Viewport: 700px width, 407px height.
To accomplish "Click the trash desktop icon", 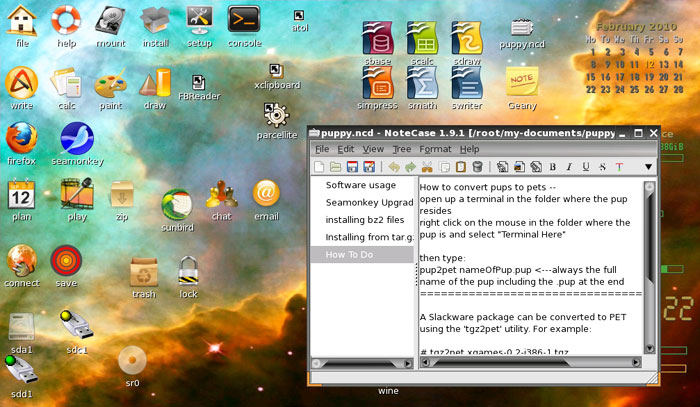I will pyautogui.click(x=144, y=278).
